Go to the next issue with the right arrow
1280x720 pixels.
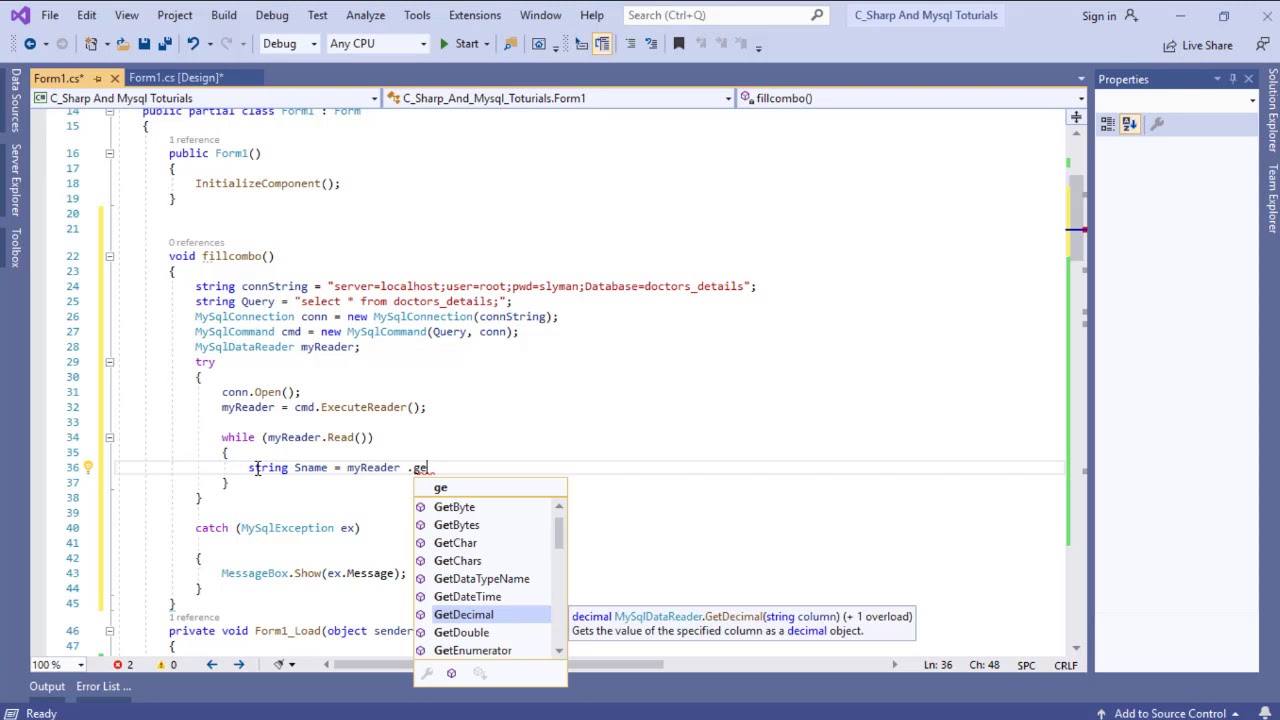pos(238,665)
